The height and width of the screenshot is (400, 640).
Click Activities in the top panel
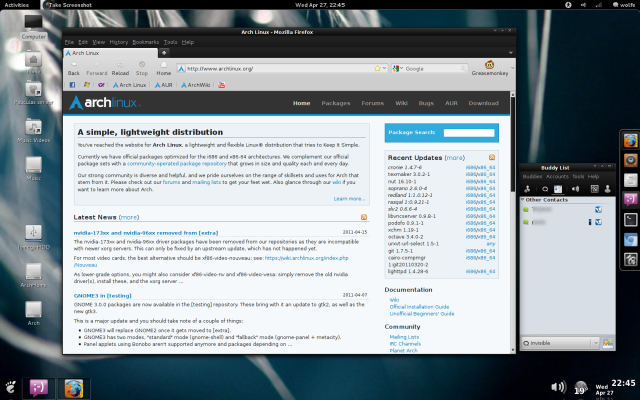point(17,5)
